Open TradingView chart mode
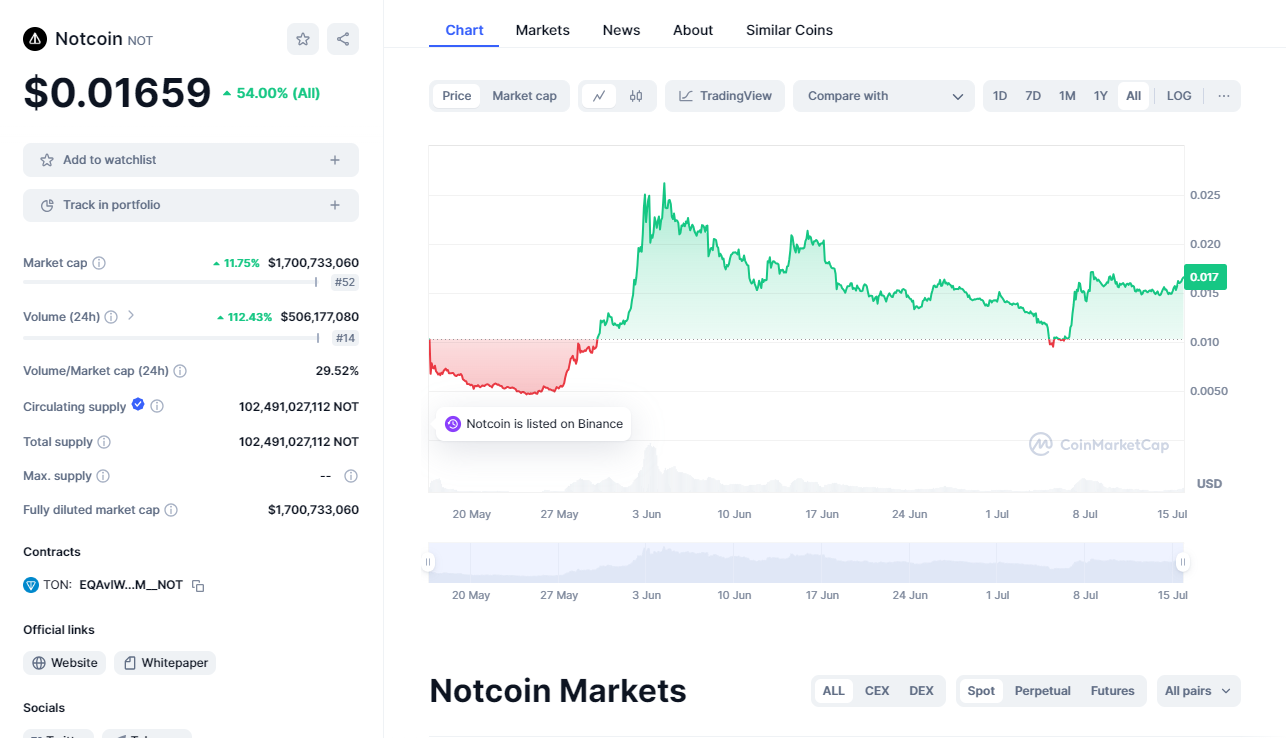1286x738 pixels. (724, 95)
